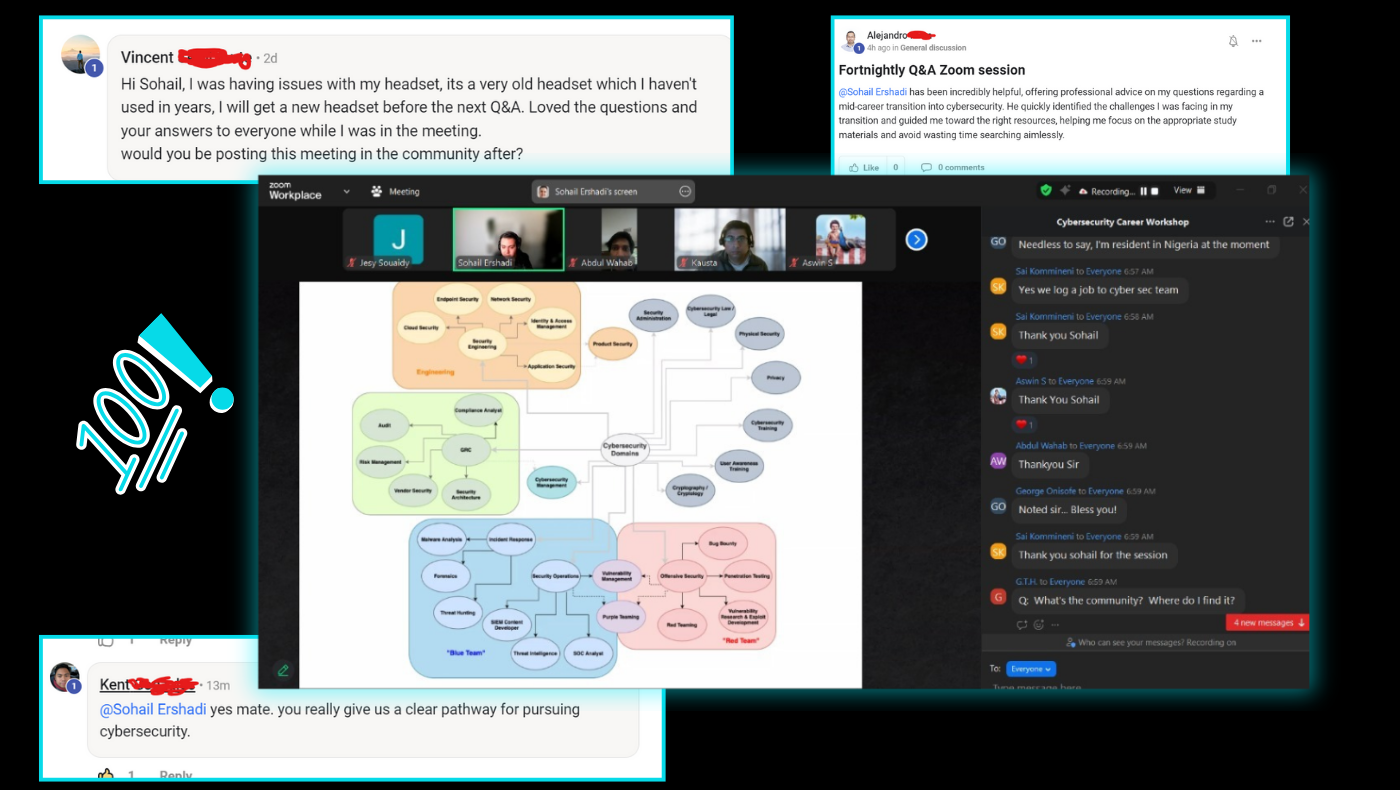The image size is (1400, 790).
Task: Click Aswin S's chat avatar photo
Action: [x=998, y=396]
